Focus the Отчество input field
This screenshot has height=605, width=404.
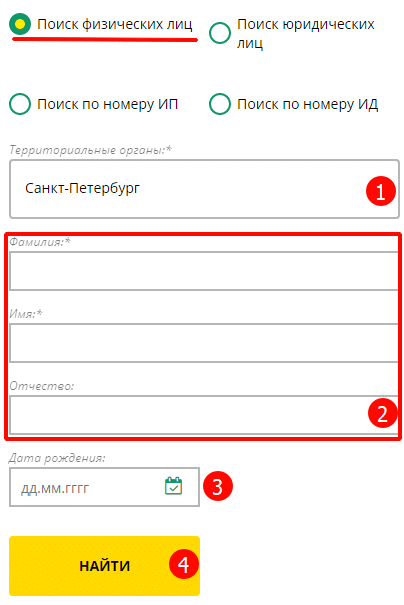coord(204,415)
